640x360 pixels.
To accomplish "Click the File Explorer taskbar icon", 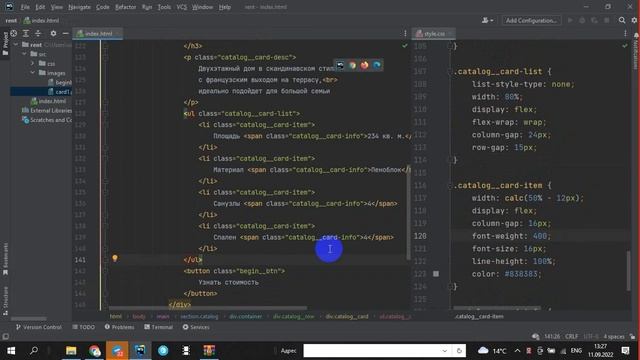I will [x=71, y=351].
